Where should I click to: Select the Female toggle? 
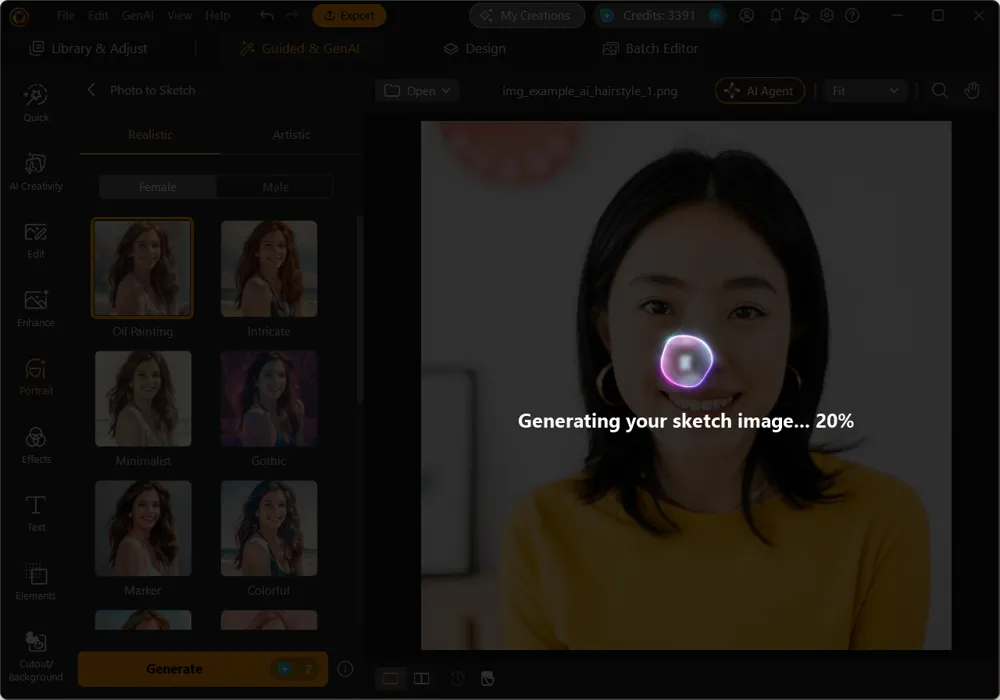(158, 187)
